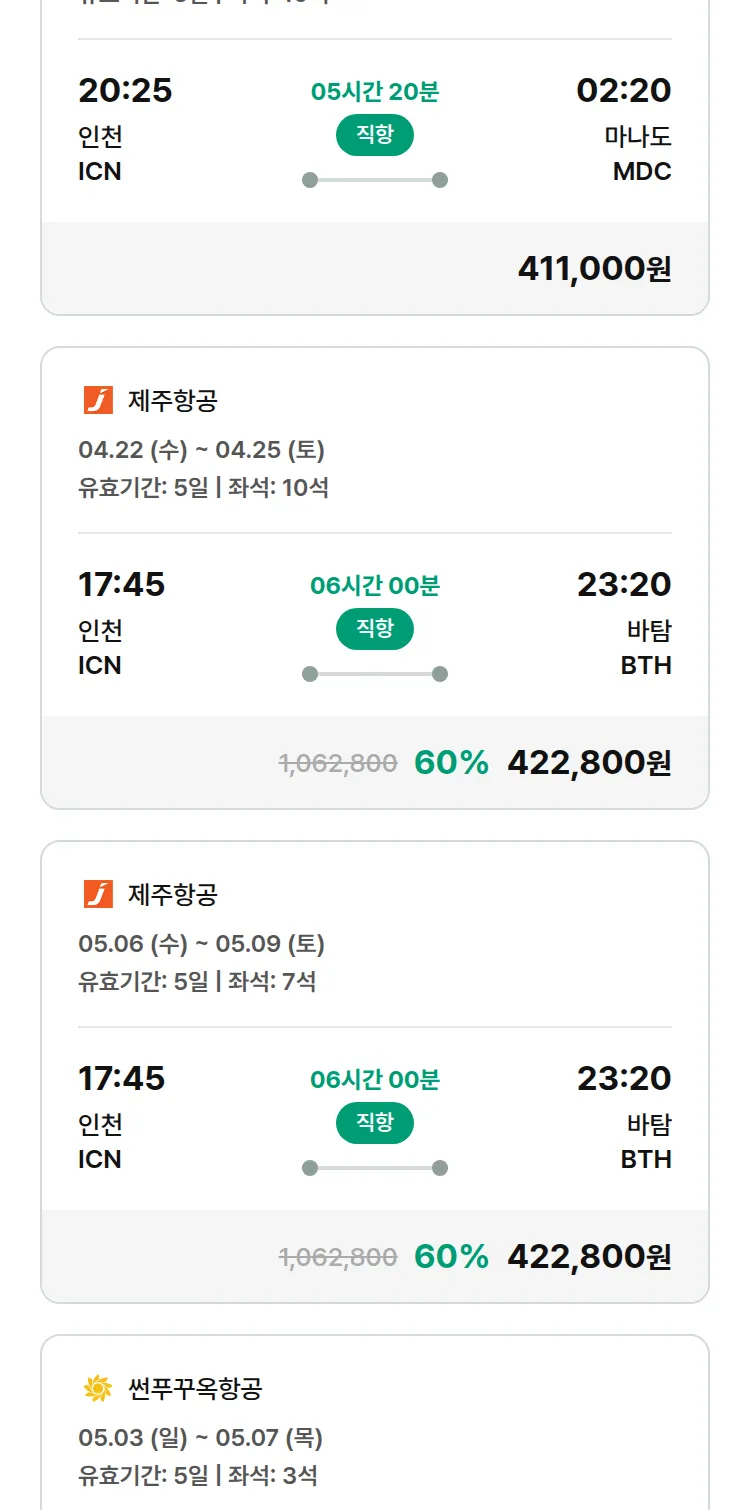Select the 422,800원 price on the 04.22 flight

pos(589,762)
